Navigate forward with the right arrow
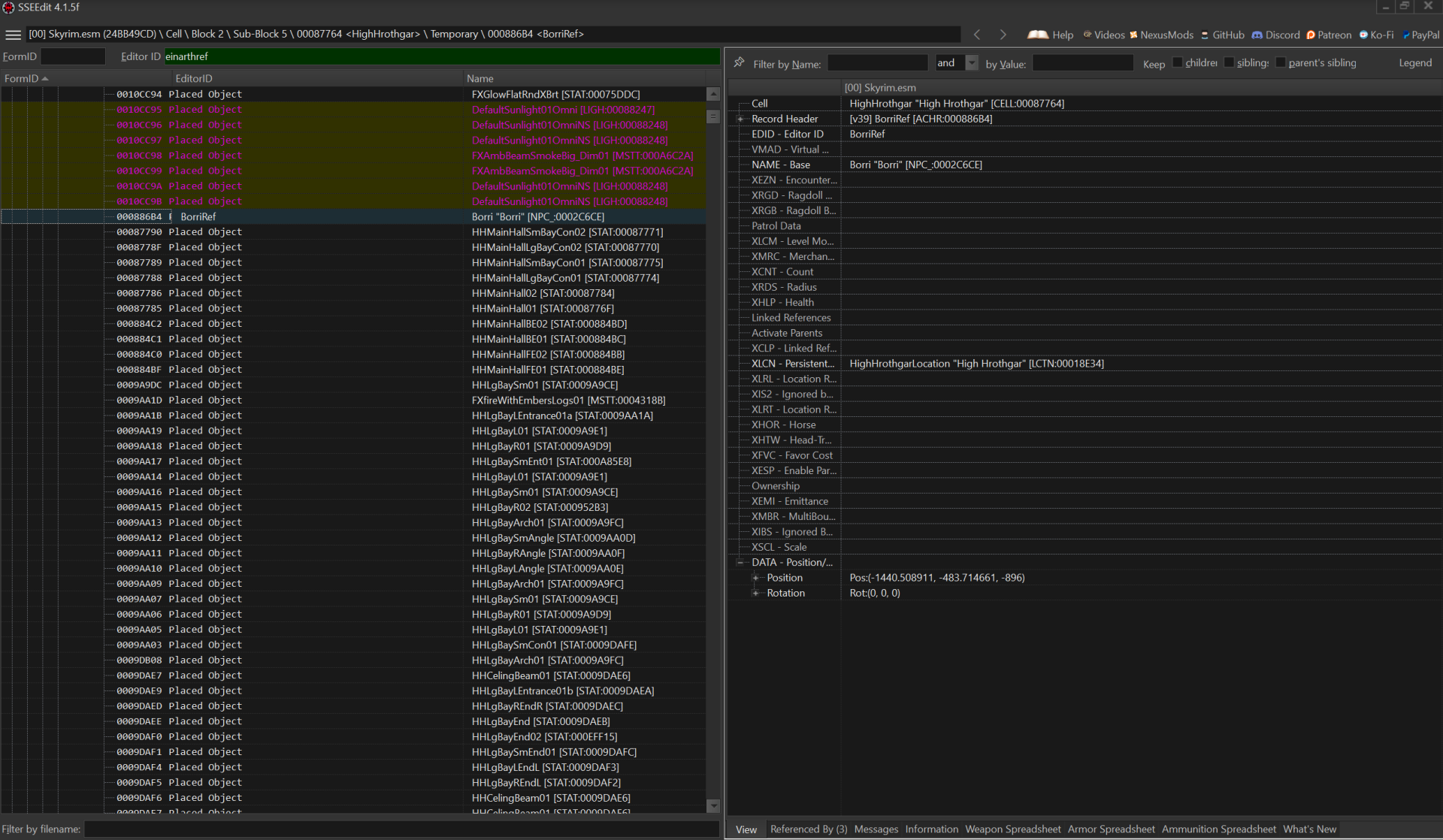This screenshot has width=1443, height=840. click(x=1003, y=35)
